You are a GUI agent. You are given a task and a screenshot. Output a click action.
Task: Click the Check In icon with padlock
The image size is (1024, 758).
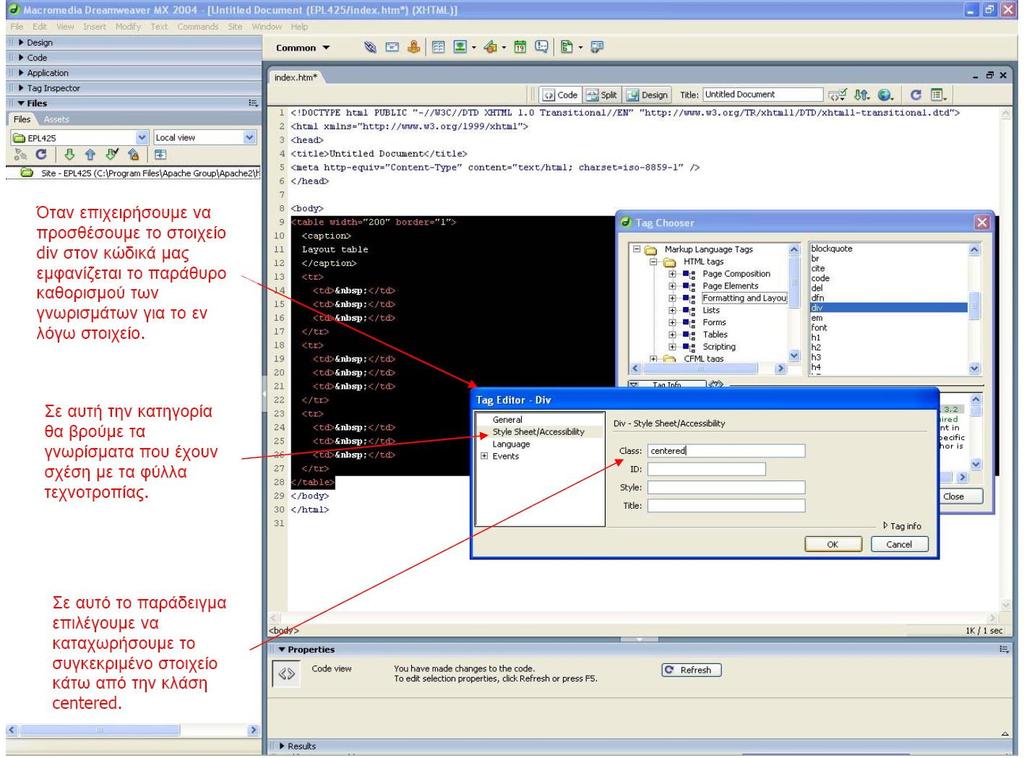(134, 155)
